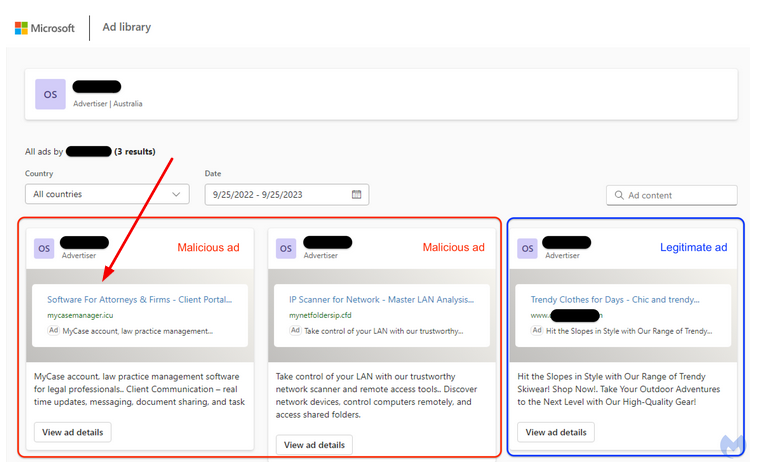Open the All countries dropdown
The width and height of the screenshot is (759, 472).
(107, 194)
